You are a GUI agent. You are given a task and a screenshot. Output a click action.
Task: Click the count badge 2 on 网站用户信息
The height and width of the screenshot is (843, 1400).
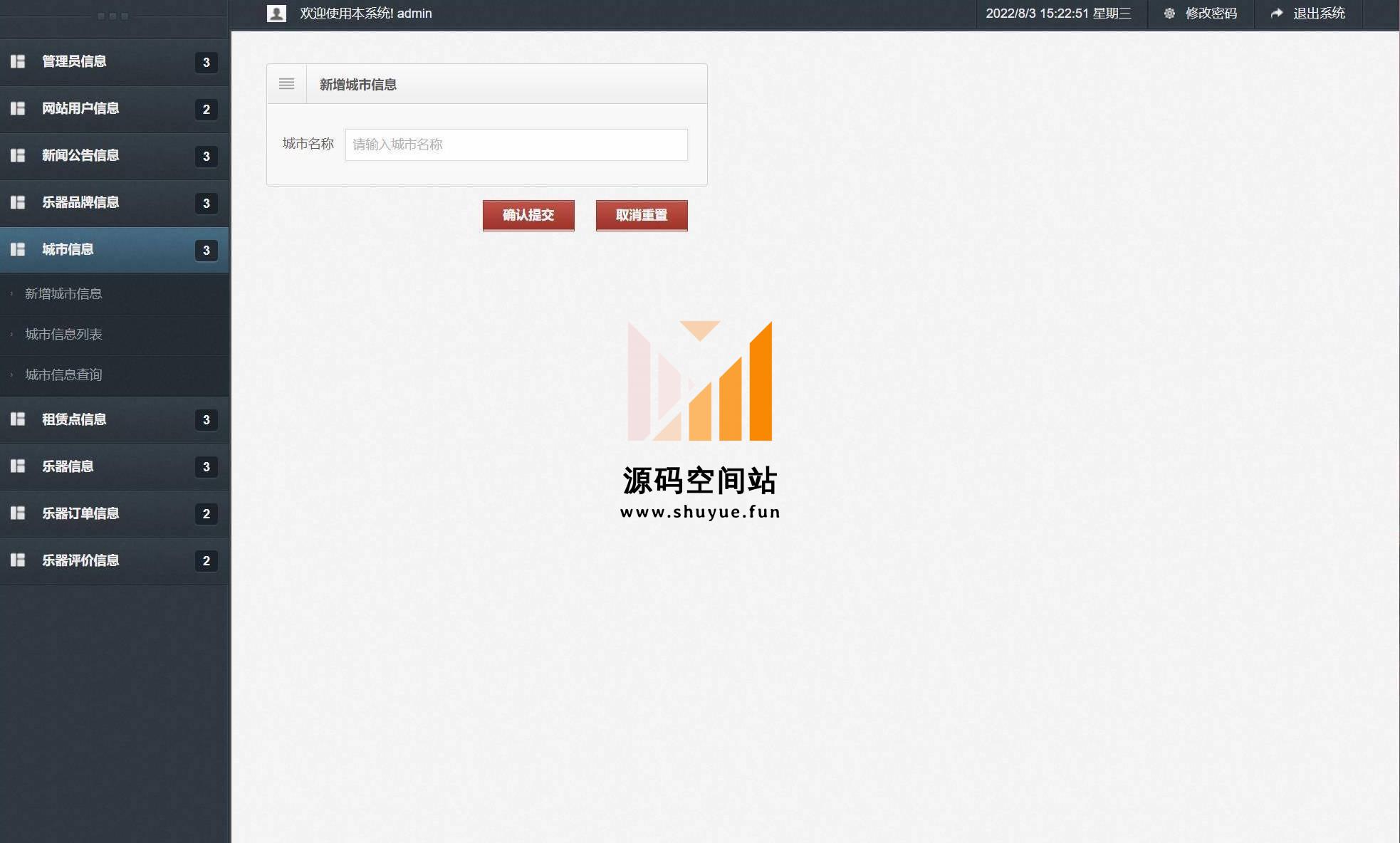click(x=207, y=110)
